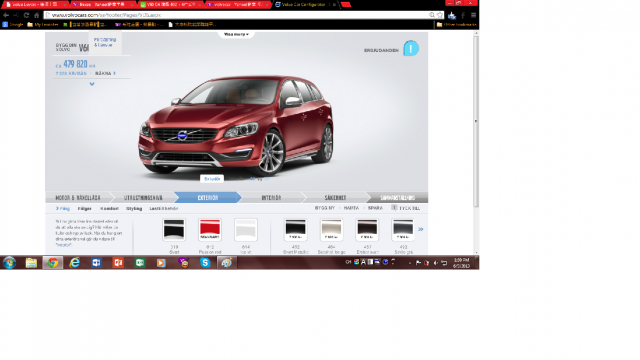640x360 pixels.
Task: Click BYGG NY to start over
Action: (x=325, y=208)
